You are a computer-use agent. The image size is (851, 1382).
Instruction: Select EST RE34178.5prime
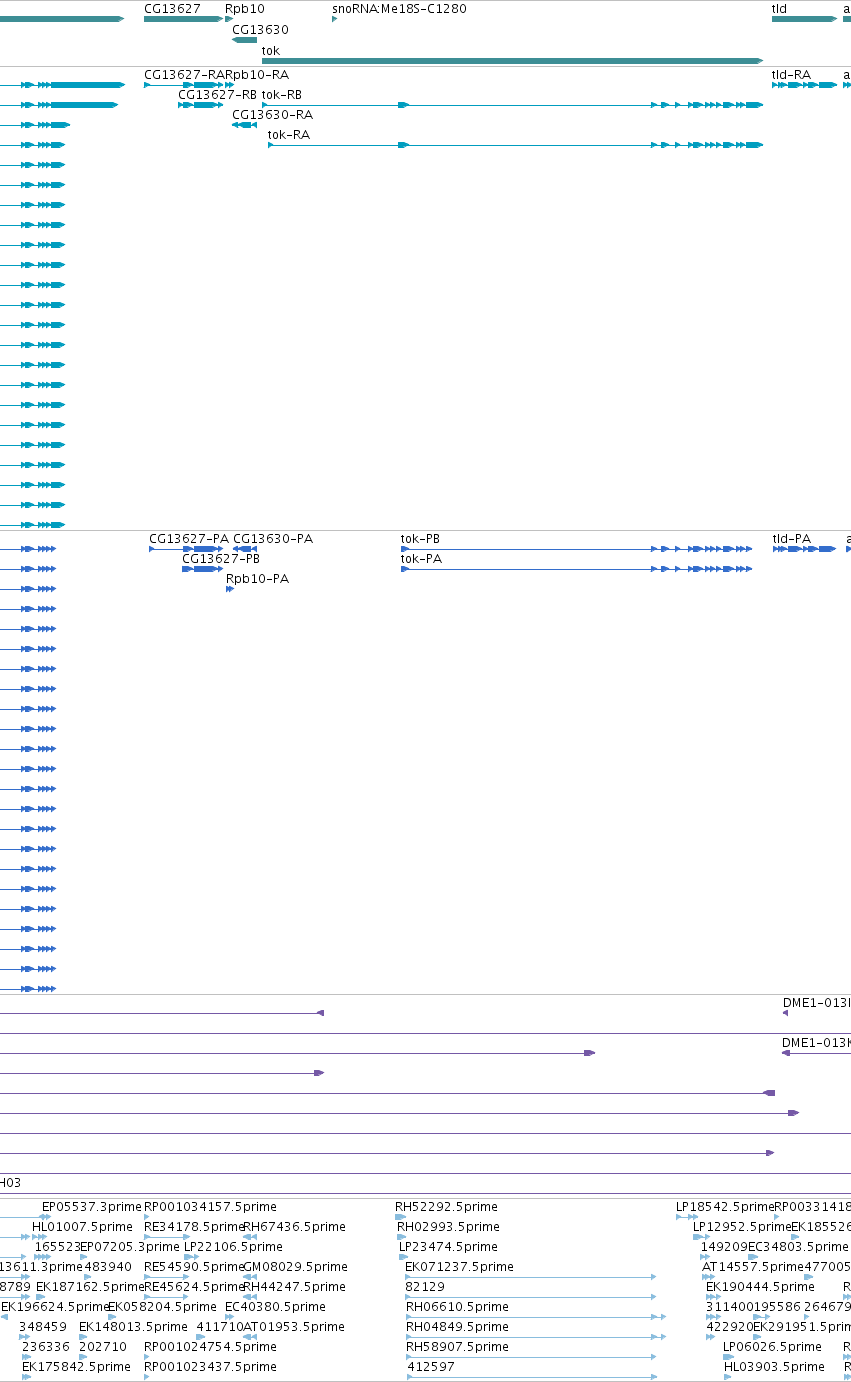[194, 1227]
